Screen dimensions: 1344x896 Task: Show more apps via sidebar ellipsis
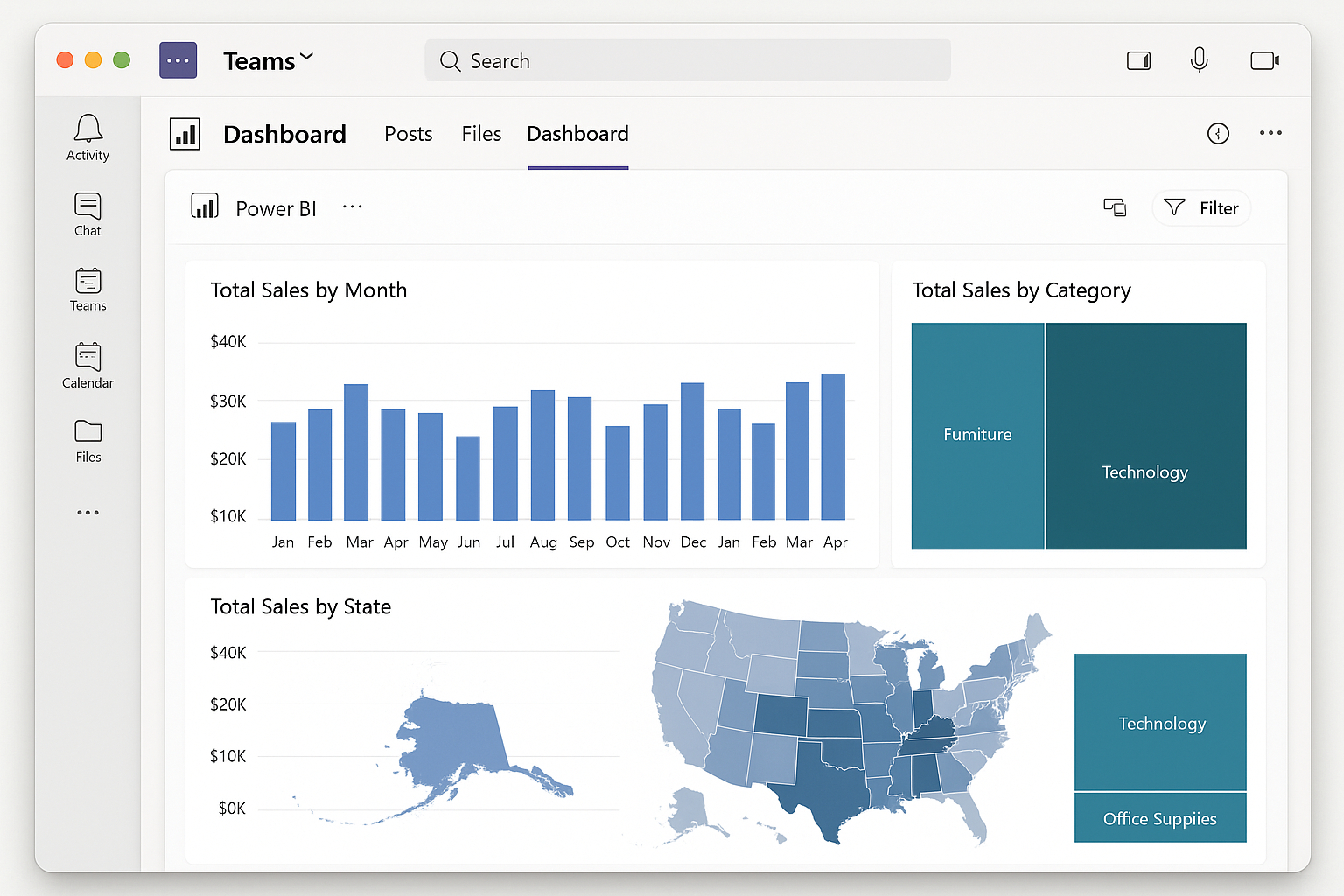[87, 512]
